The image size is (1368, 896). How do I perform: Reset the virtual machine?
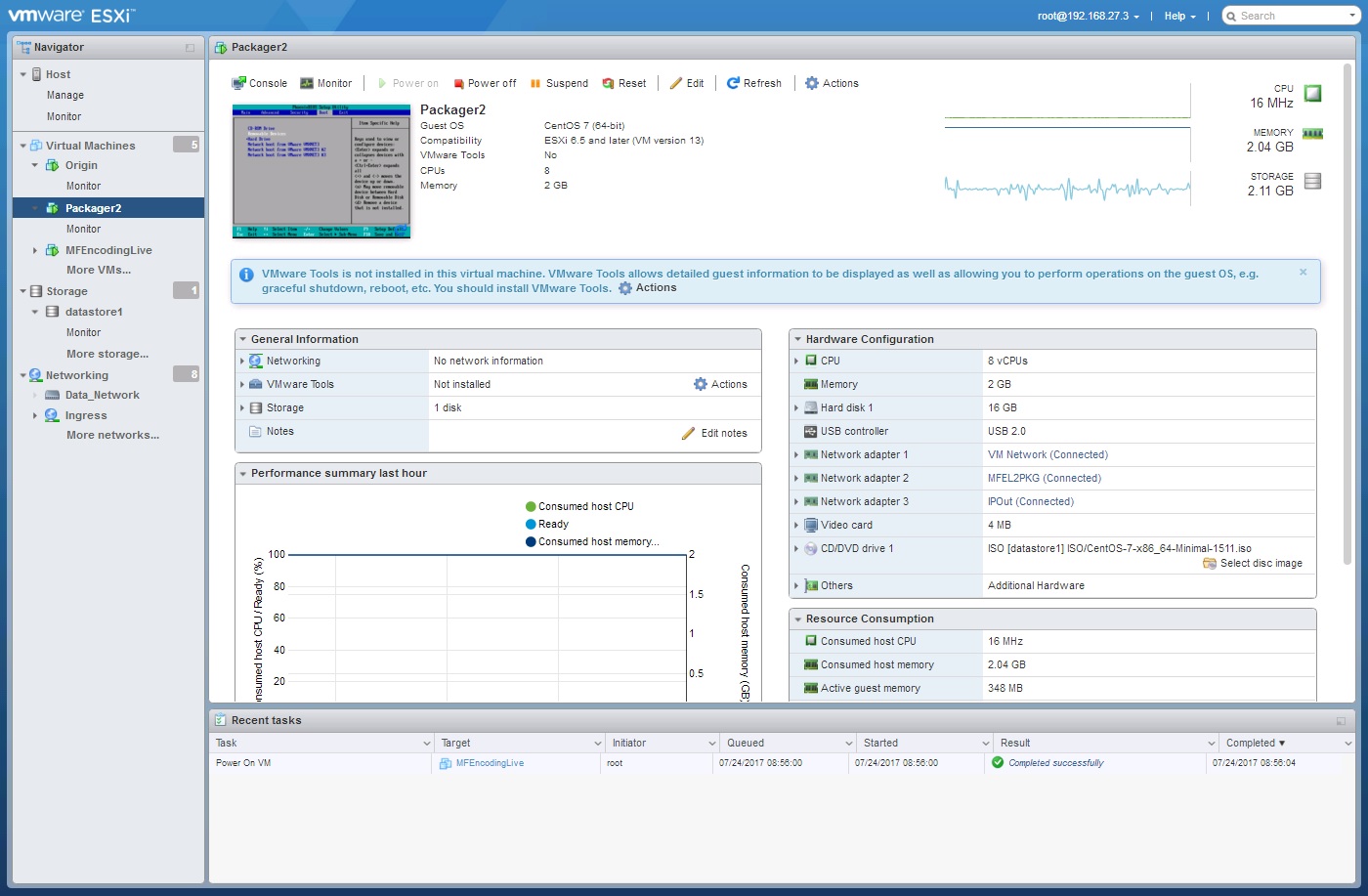tap(624, 83)
